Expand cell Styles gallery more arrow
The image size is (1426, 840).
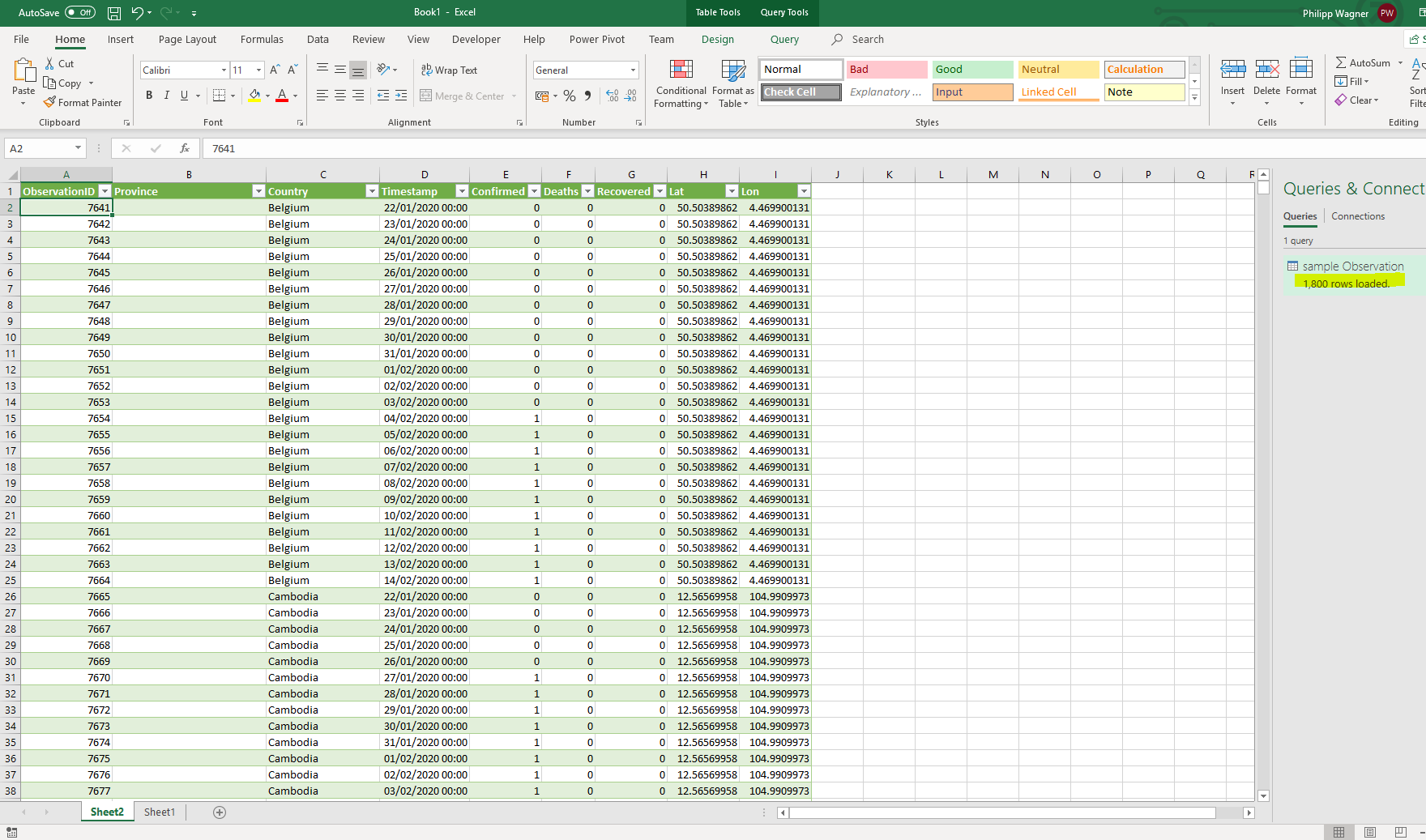(x=1195, y=98)
